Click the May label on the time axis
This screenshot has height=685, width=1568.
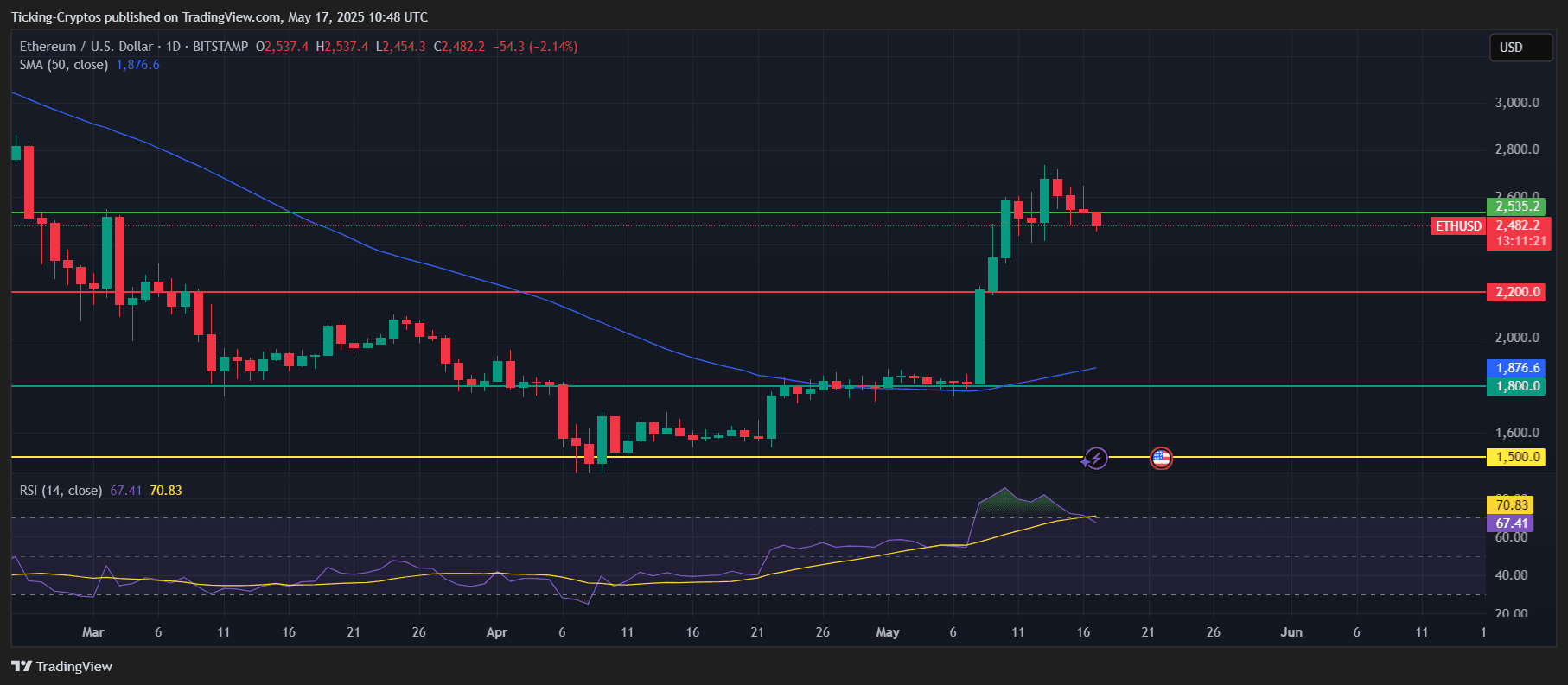coord(888,632)
